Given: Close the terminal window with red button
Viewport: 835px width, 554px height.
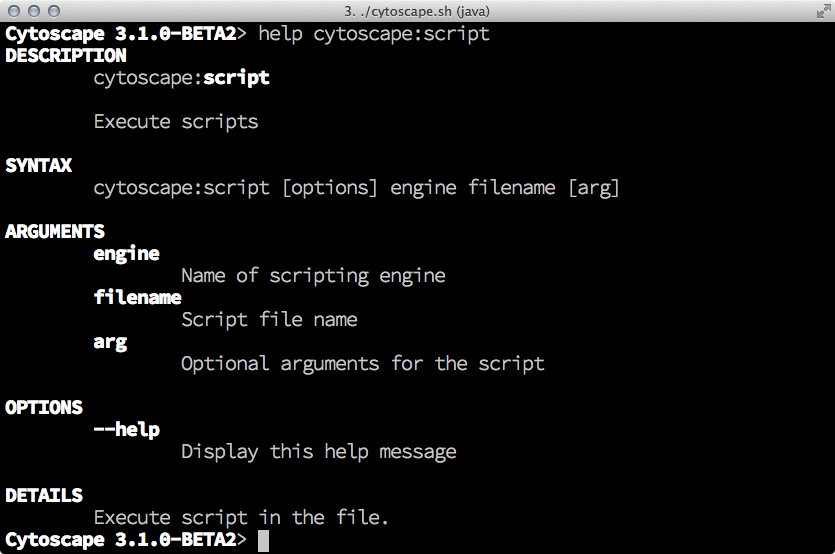Looking at the screenshot, I should click(x=14, y=11).
